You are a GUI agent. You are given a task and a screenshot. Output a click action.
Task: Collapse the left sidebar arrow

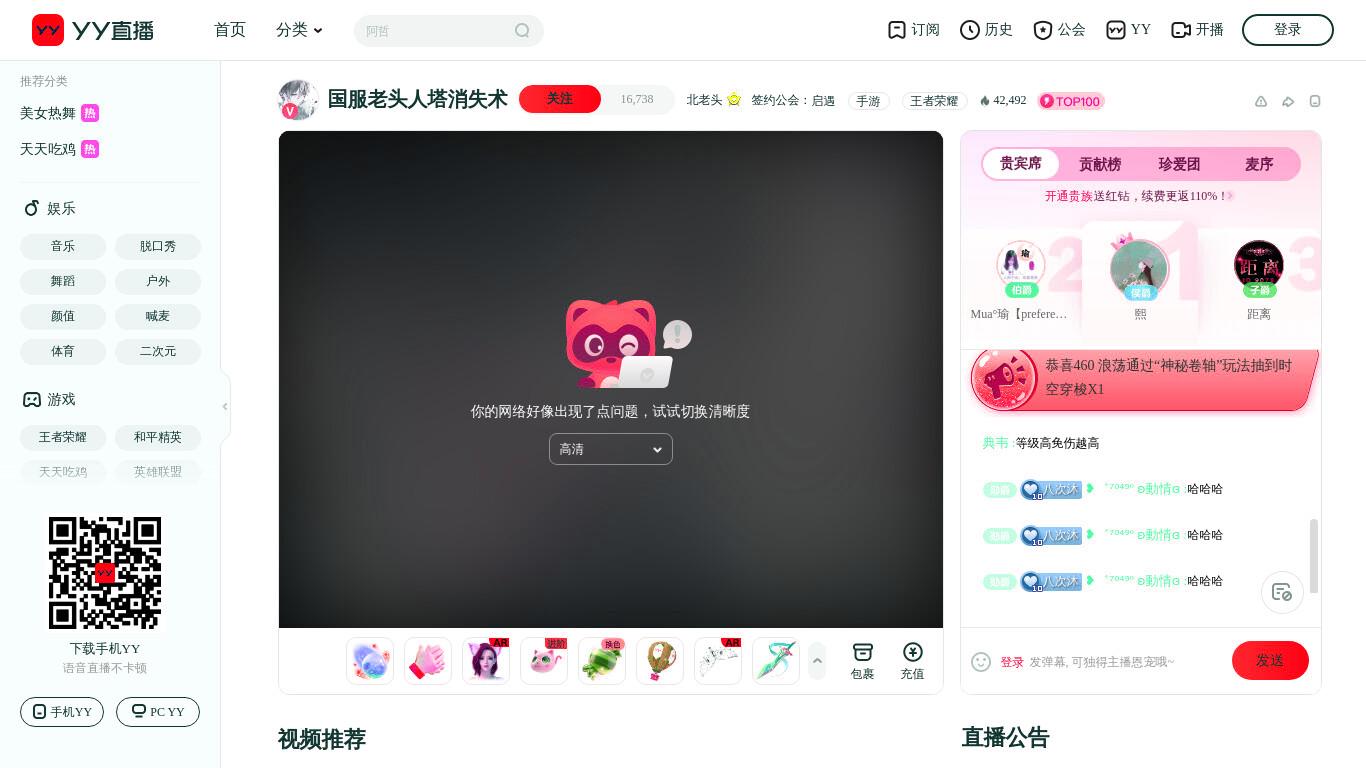(225, 407)
